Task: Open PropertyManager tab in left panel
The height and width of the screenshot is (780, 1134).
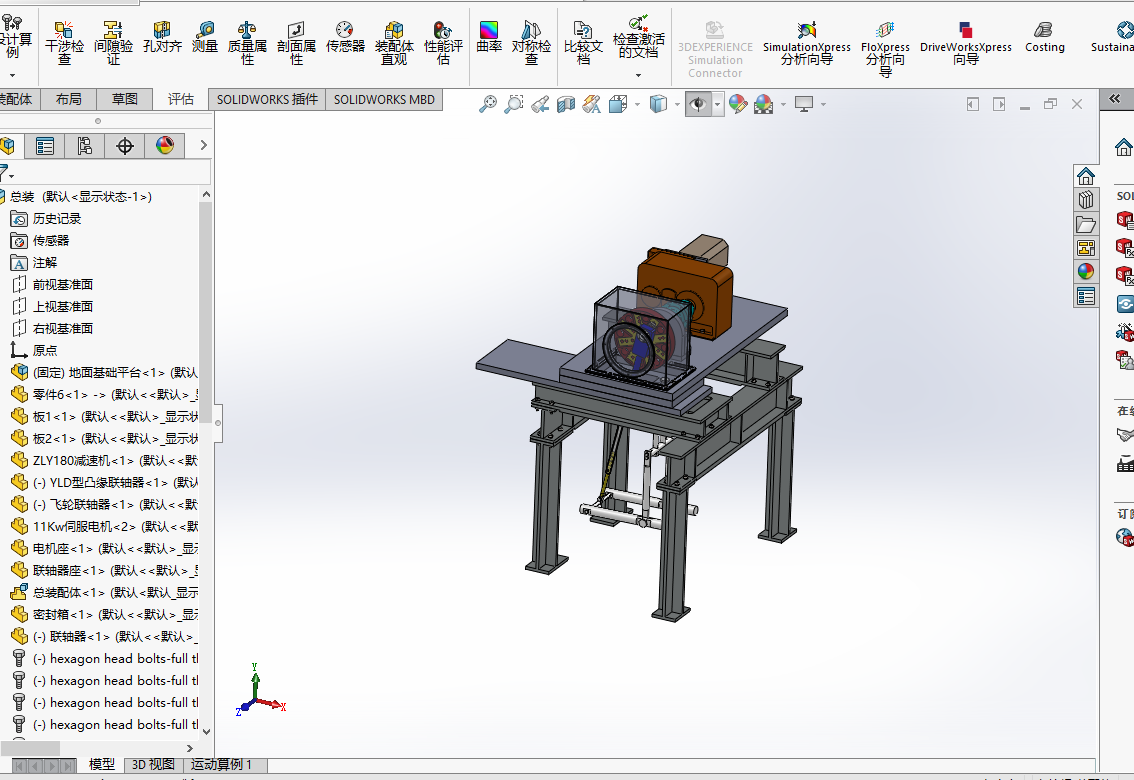Action: (x=44, y=146)
